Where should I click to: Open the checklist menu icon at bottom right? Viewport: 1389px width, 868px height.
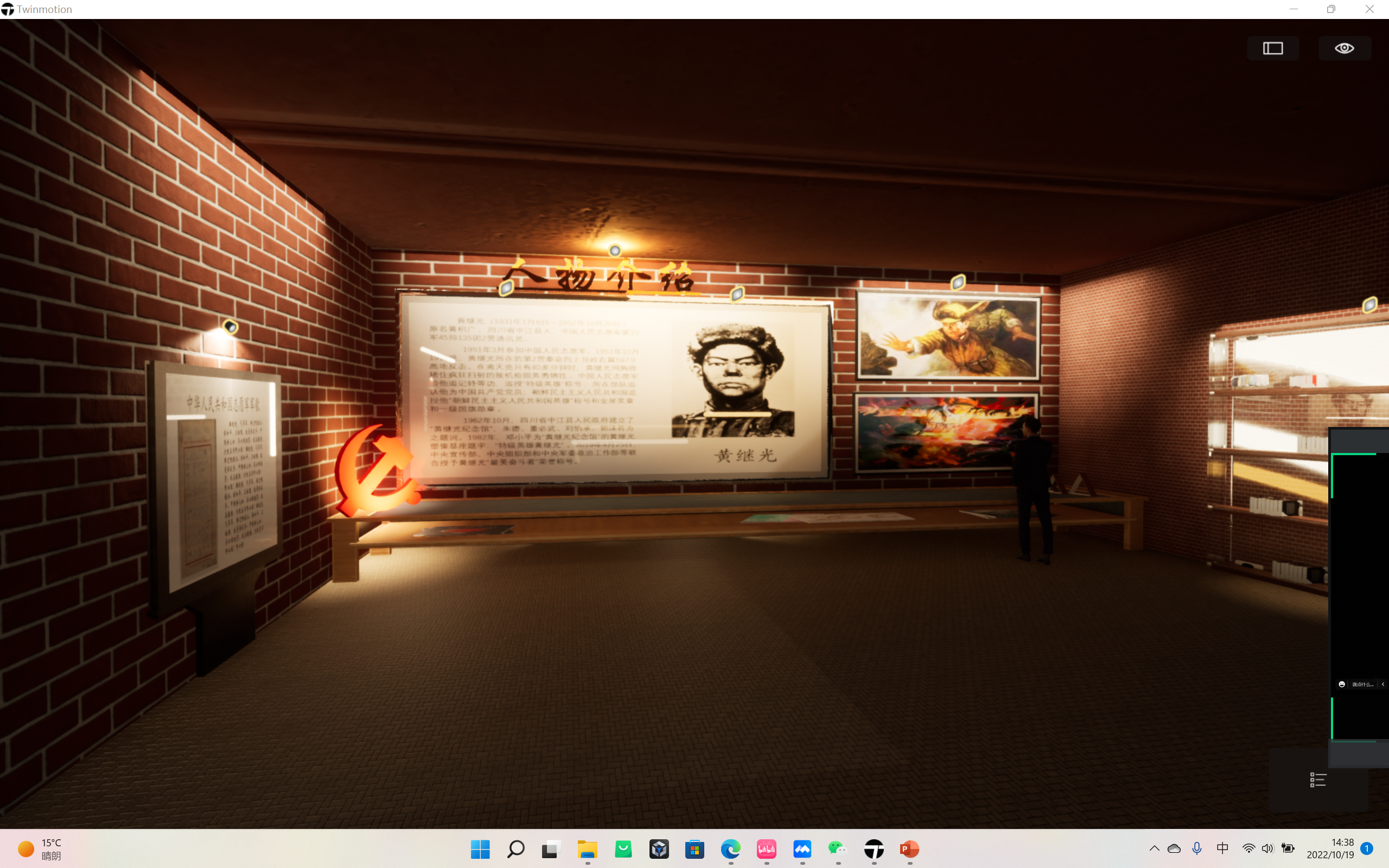pos(1318,780)
